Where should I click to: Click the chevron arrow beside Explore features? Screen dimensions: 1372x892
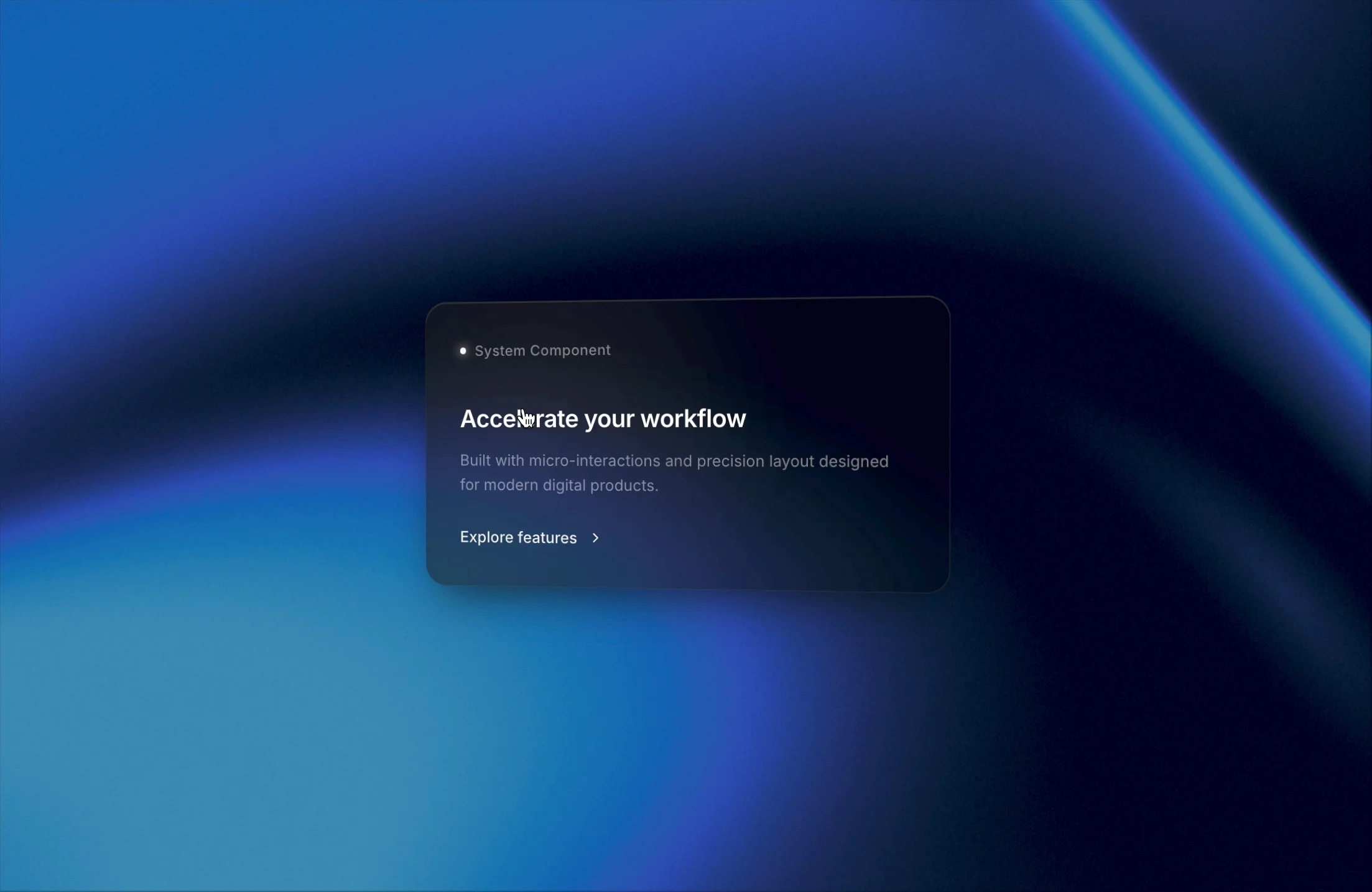(595, 538)
